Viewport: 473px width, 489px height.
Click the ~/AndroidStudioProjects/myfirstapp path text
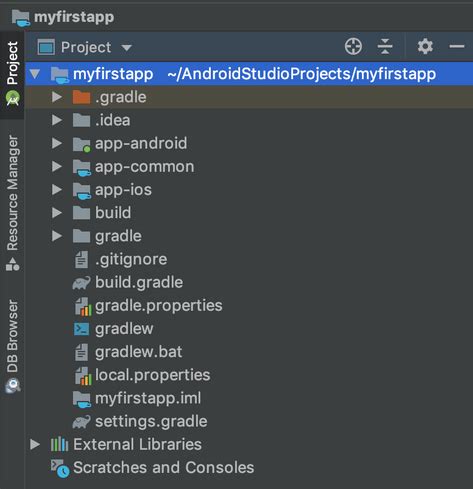point(301,74)
